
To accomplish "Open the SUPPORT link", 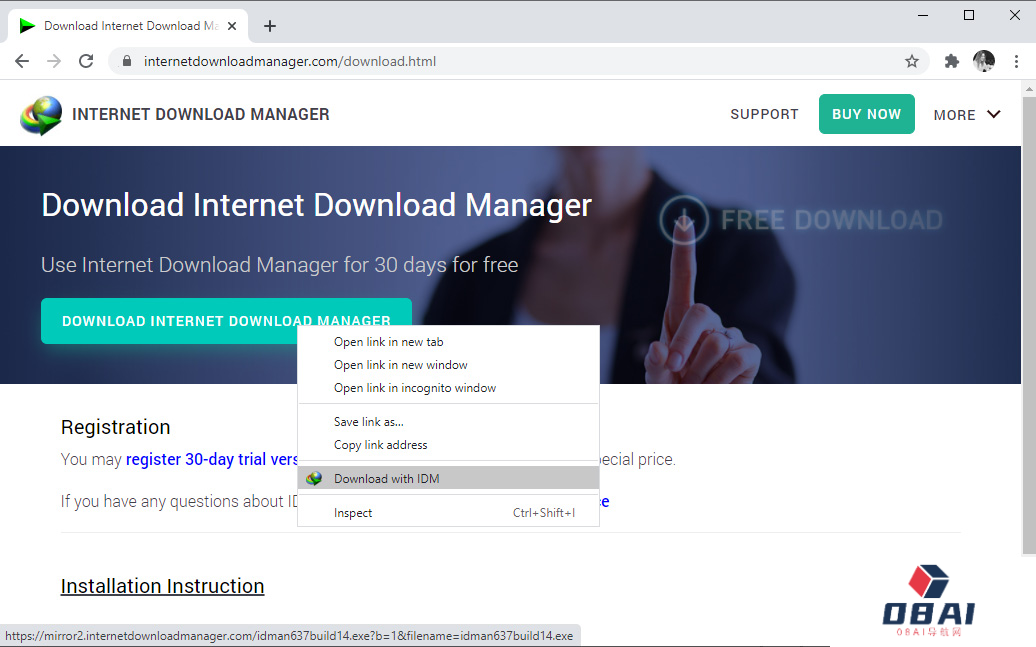I will [764, 114].
